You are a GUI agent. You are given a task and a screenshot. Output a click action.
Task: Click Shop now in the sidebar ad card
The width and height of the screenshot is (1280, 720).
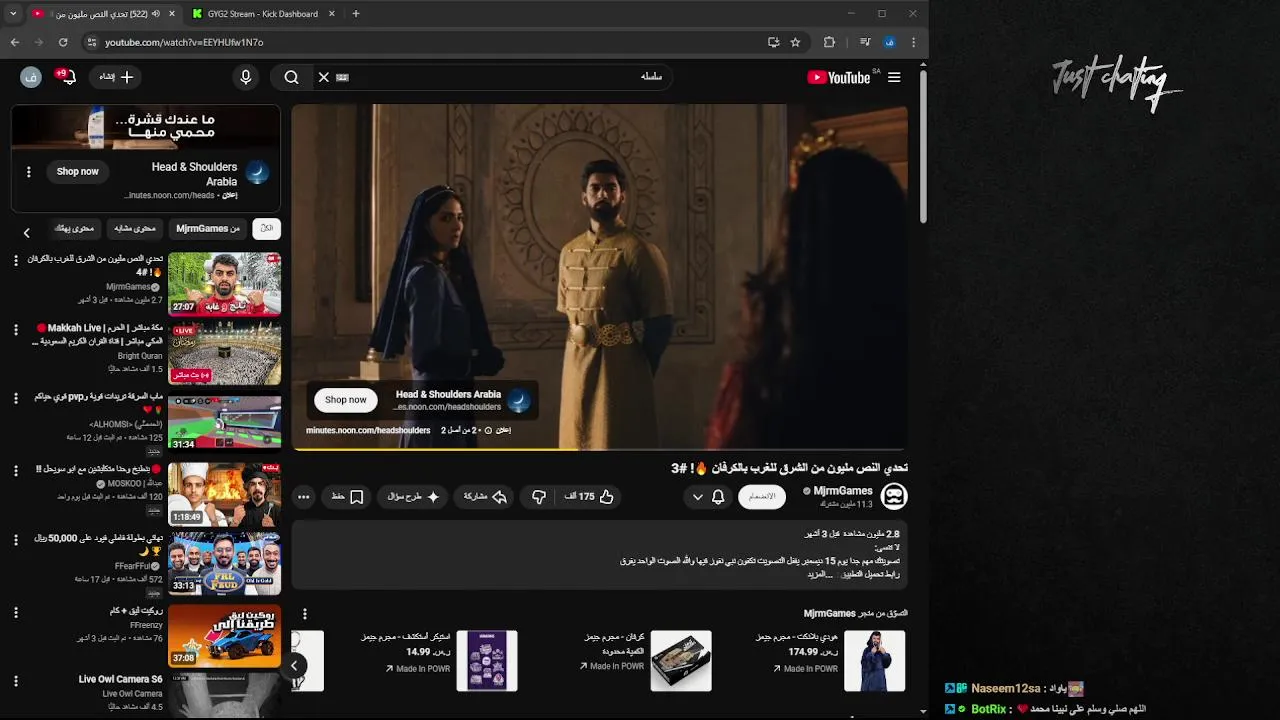coord(77,172)
